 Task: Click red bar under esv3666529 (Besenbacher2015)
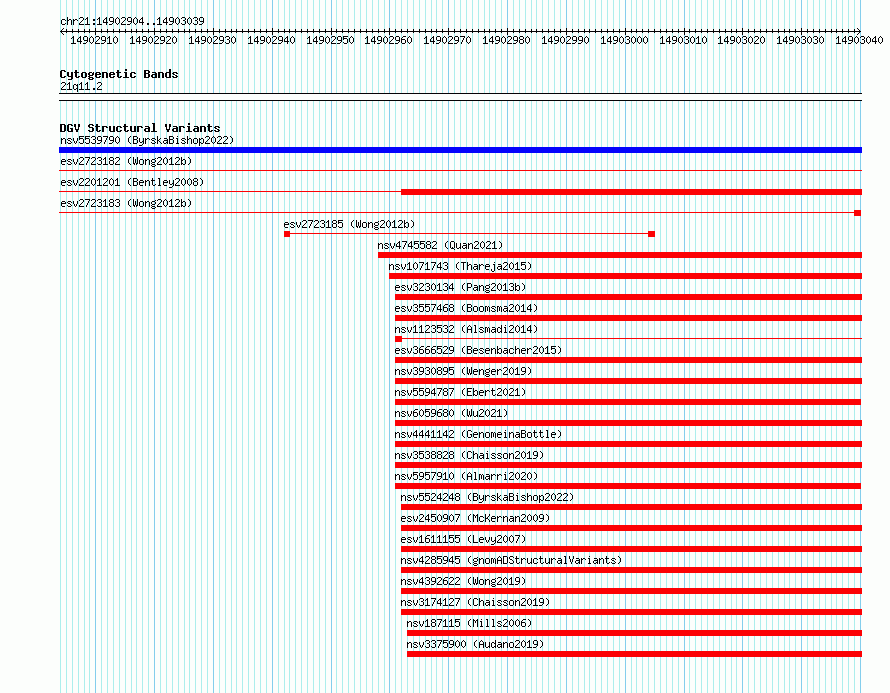[x=628, y=360]
